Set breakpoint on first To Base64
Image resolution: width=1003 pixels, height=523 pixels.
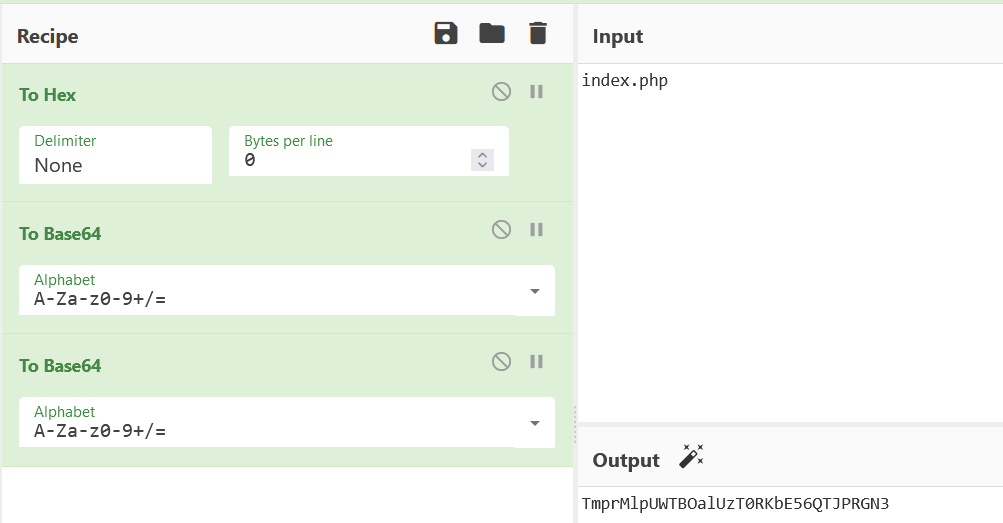(x=536, y=230)
